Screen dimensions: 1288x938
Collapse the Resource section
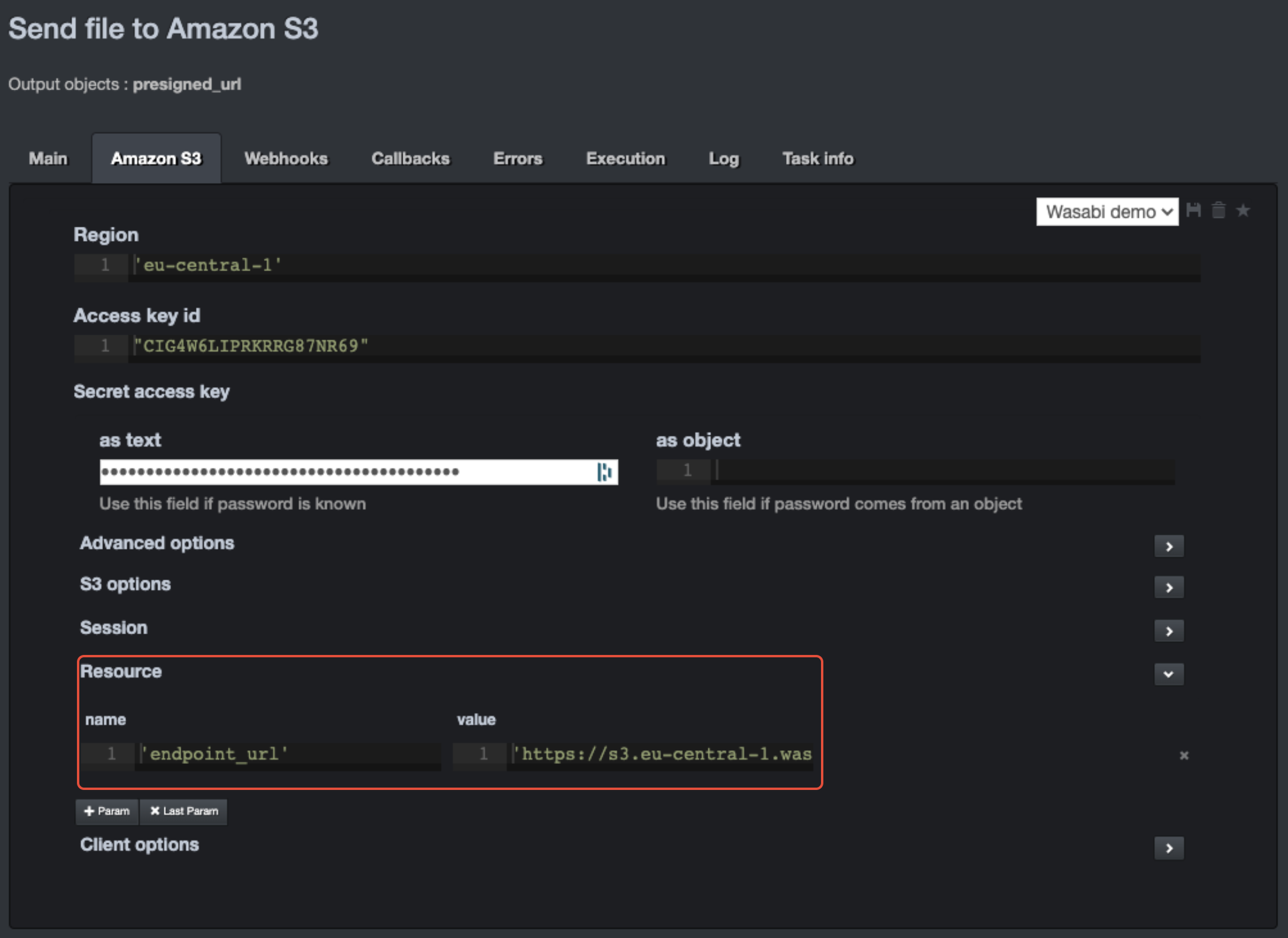1168,674
